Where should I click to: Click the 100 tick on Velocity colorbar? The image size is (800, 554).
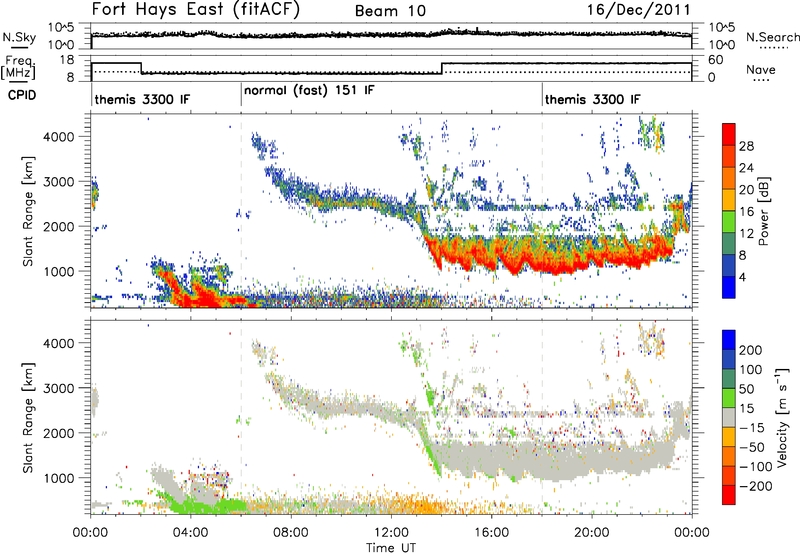pyautogui.click(x=750, y=369)
